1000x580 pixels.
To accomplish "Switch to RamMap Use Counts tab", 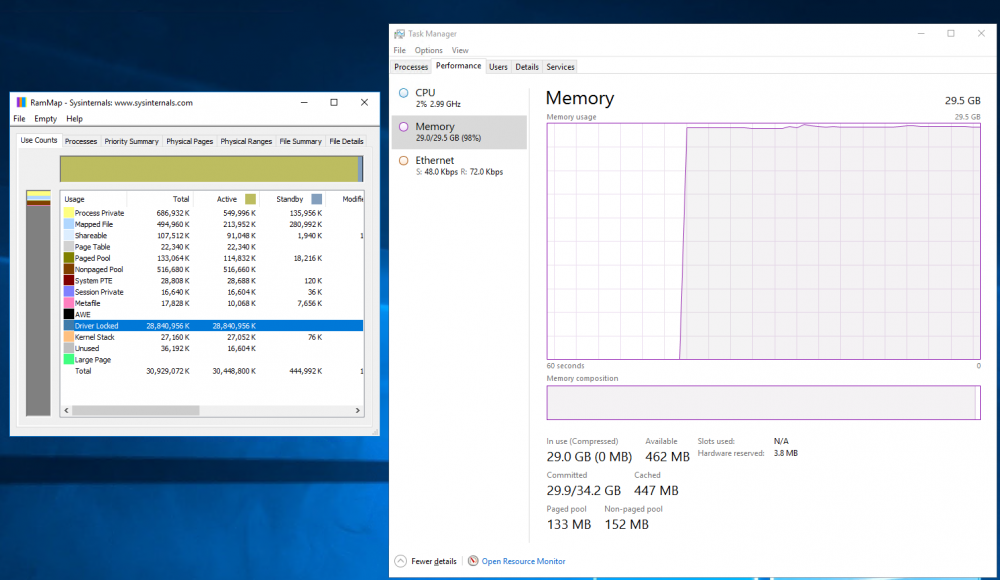I will (38, 140).
